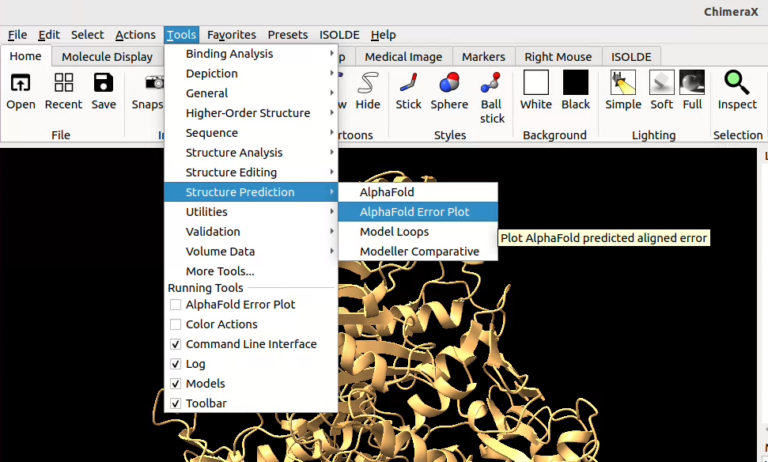Screen dimensions: 768x462
Task: Expand Depiction submenu
Action: click(251, 73)
